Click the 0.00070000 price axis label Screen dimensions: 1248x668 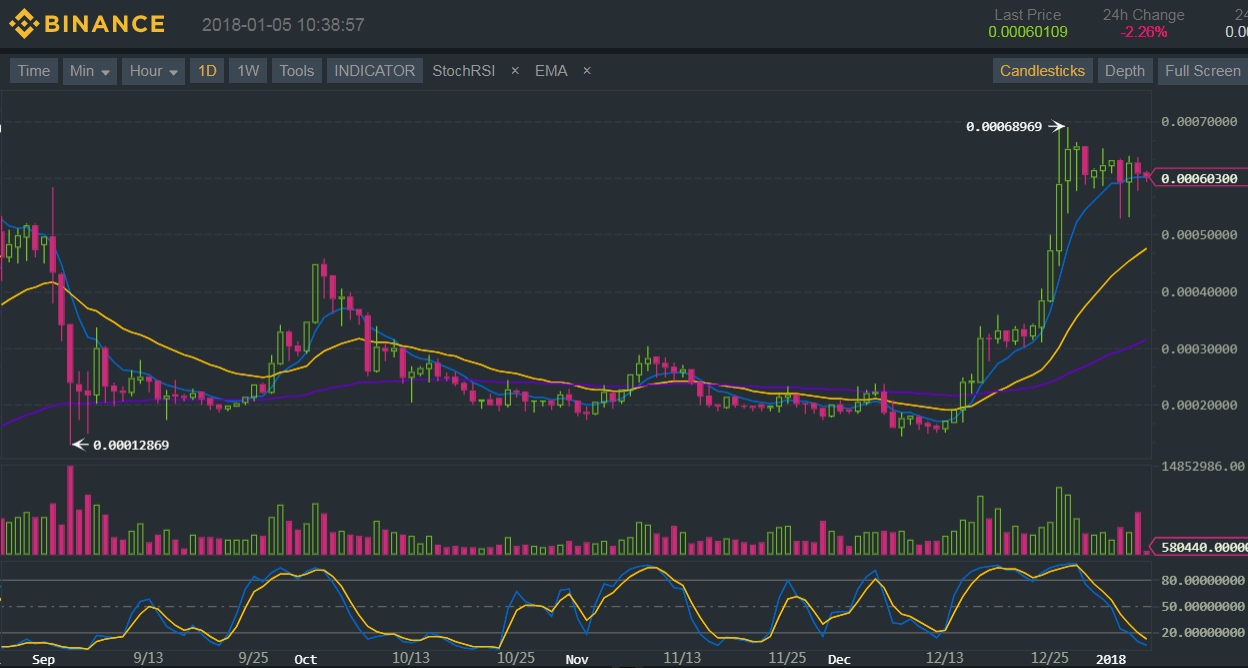point(1199,121)
